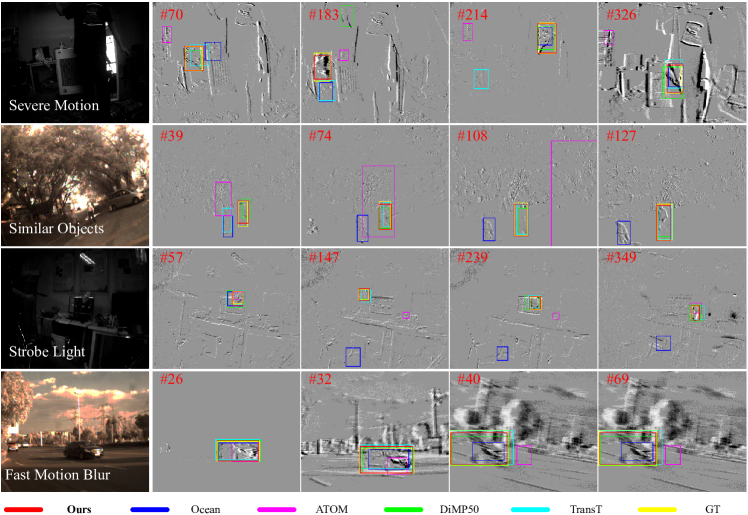Click the red Ours legend swatch

[23, 510]
